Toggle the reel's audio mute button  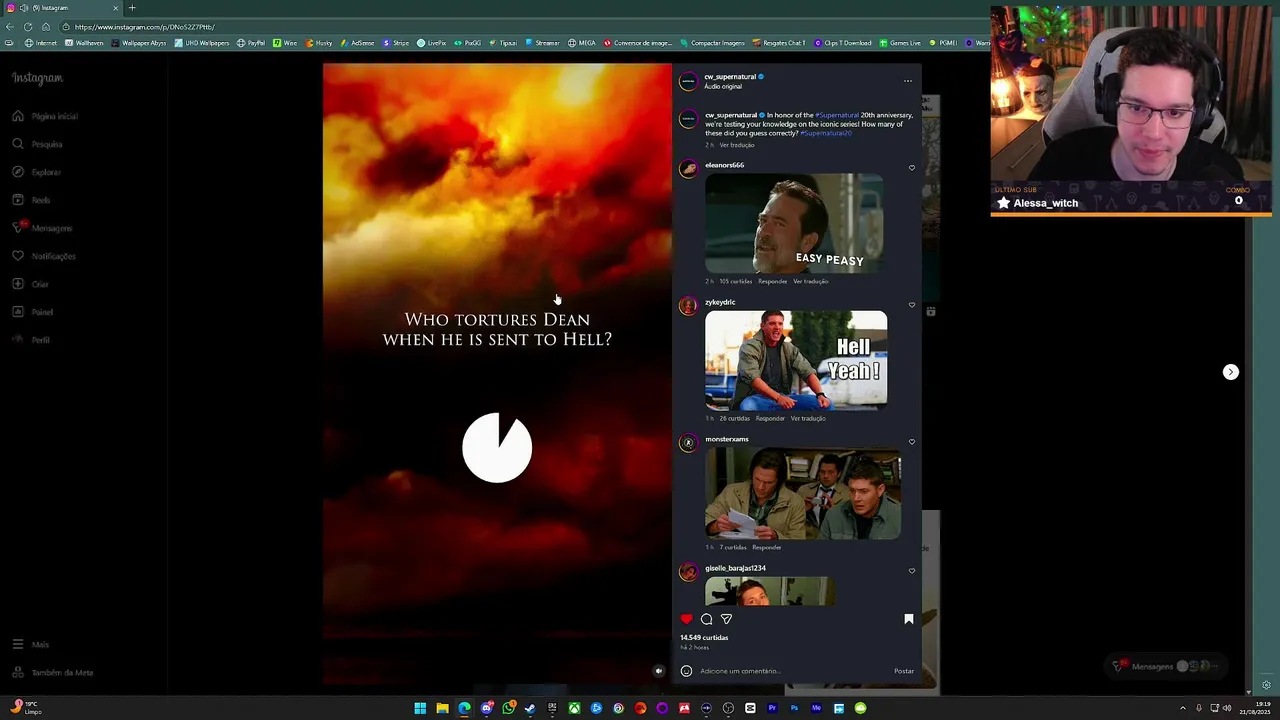click(x=658, y=671)
